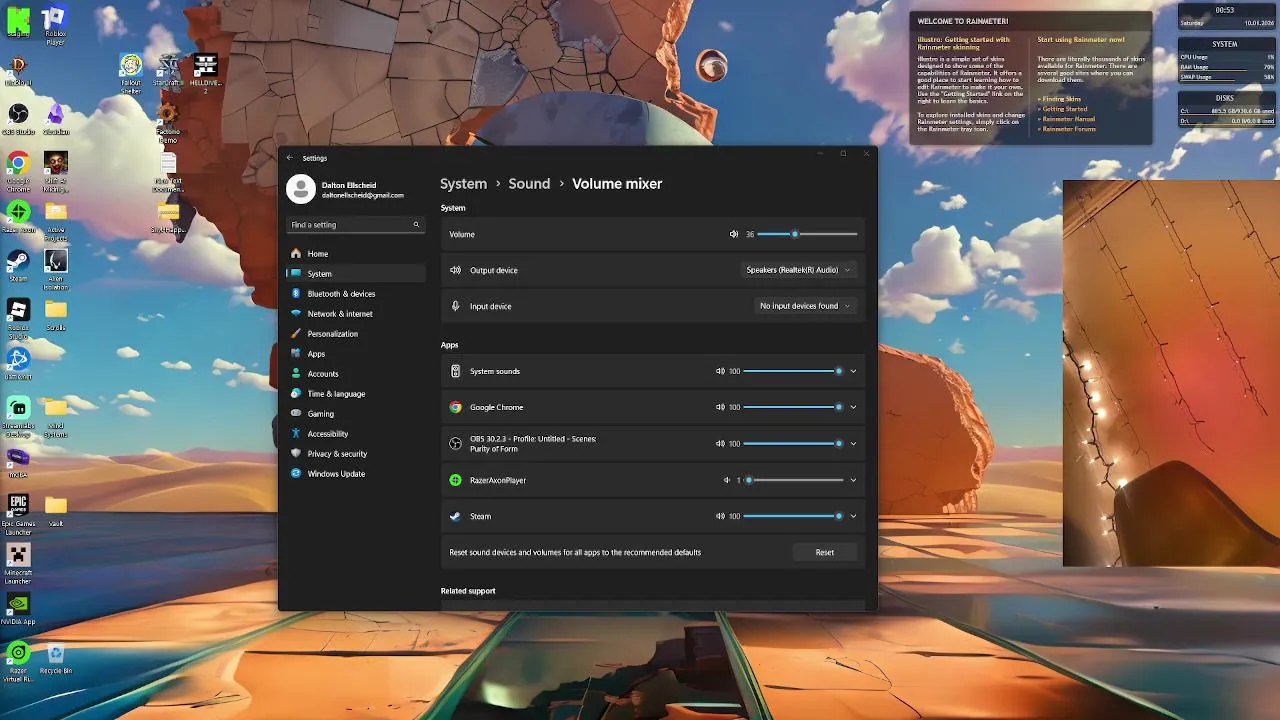Open Privacy & security settings

[356, 454]
